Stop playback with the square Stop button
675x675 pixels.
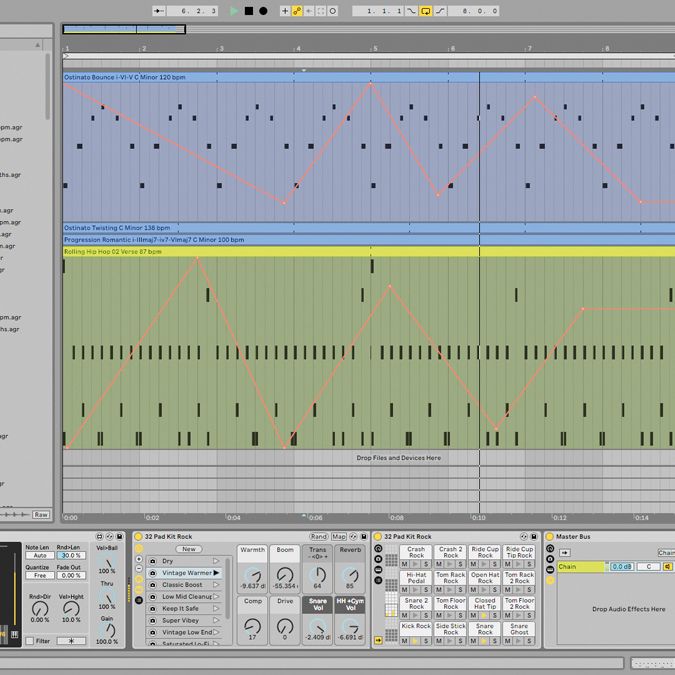[248, 11]
